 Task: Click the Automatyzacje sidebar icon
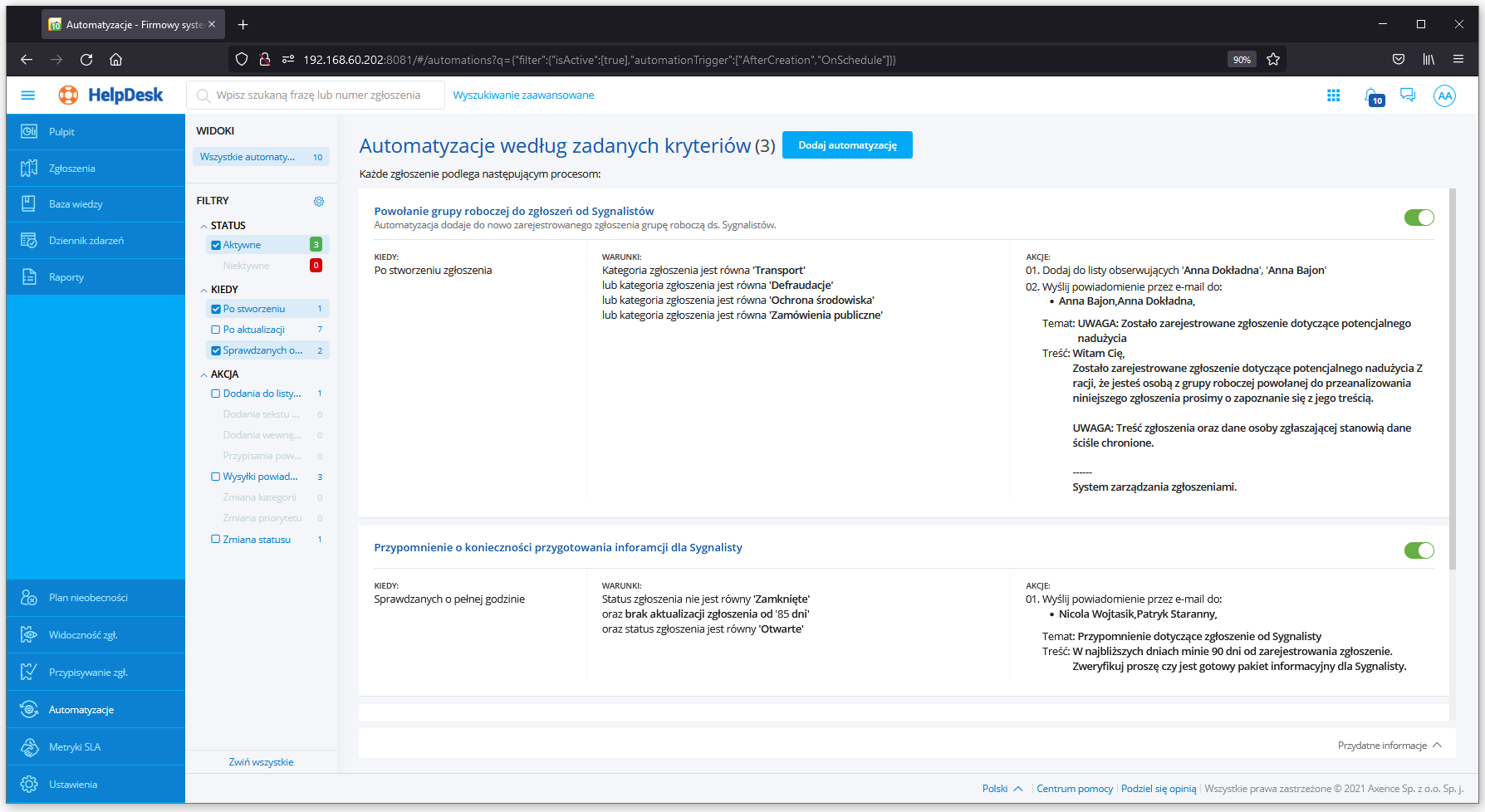(29, 709)
